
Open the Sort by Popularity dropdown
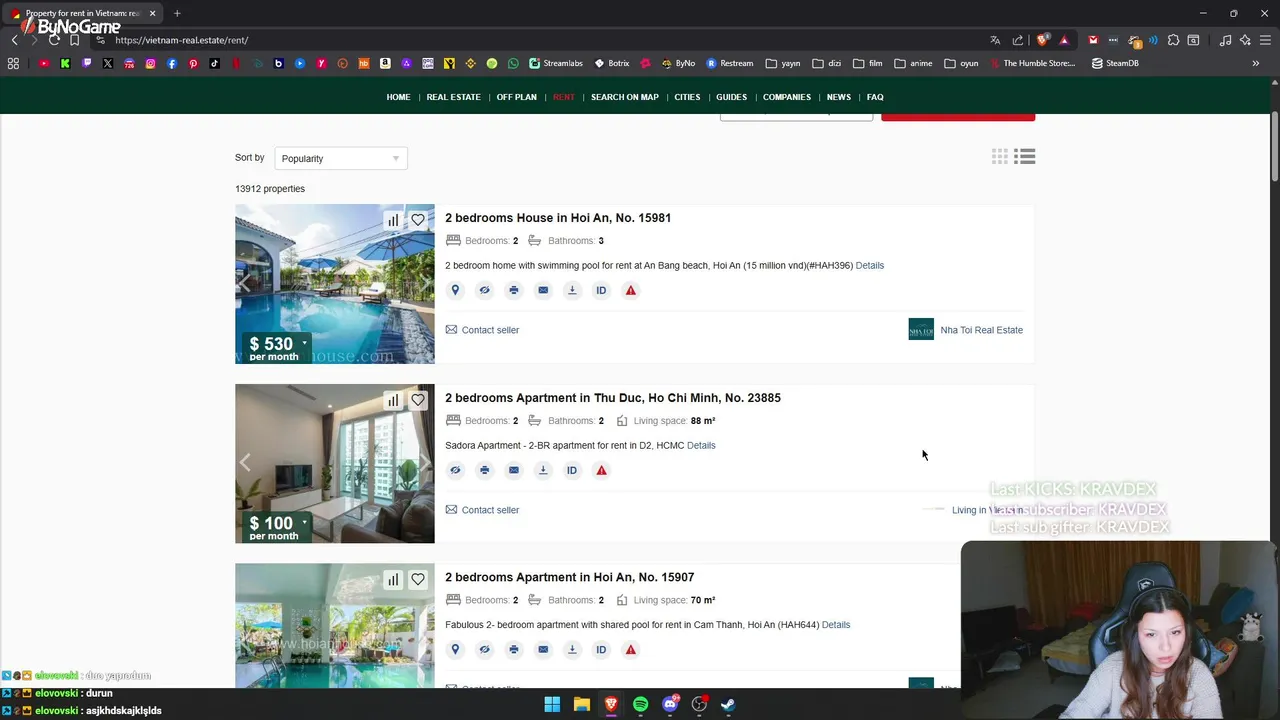coord(341,158)
